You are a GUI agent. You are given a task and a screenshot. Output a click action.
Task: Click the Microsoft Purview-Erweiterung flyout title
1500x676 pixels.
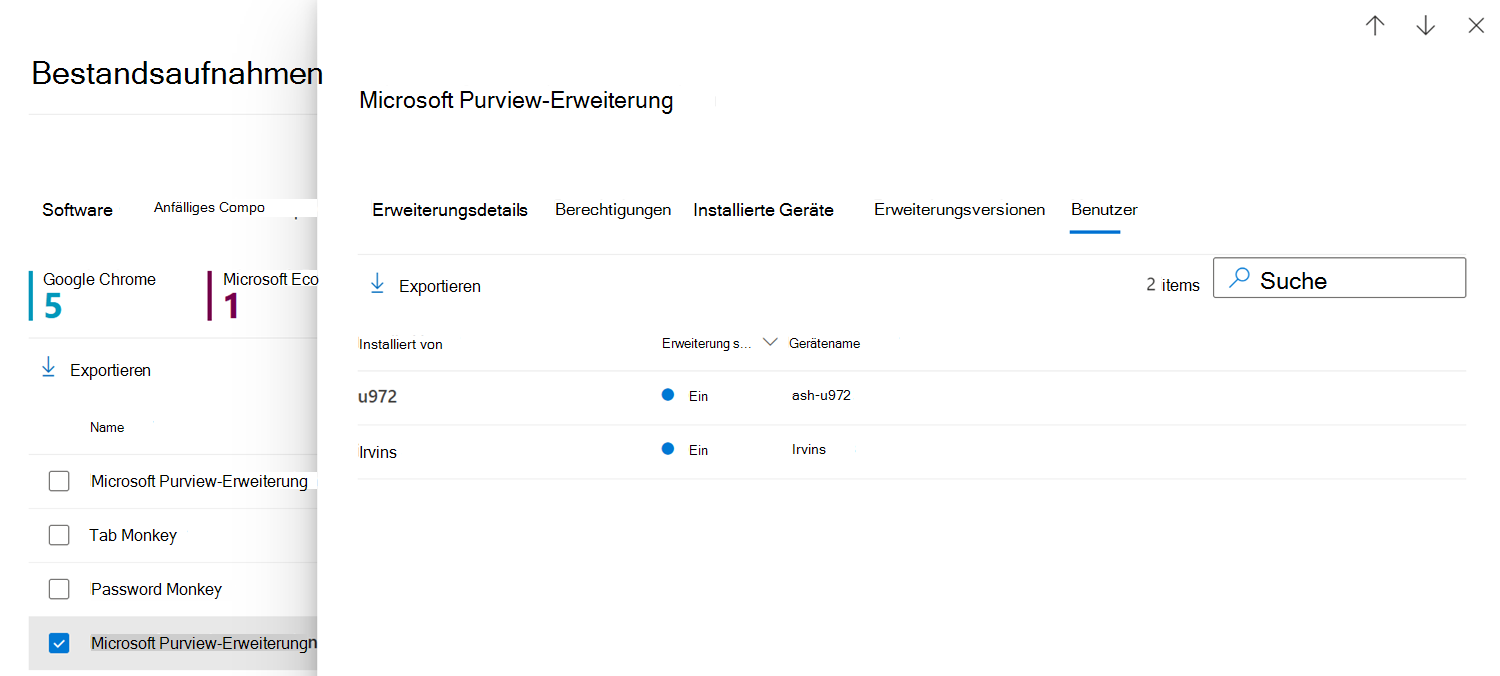[x=516, y=100]
